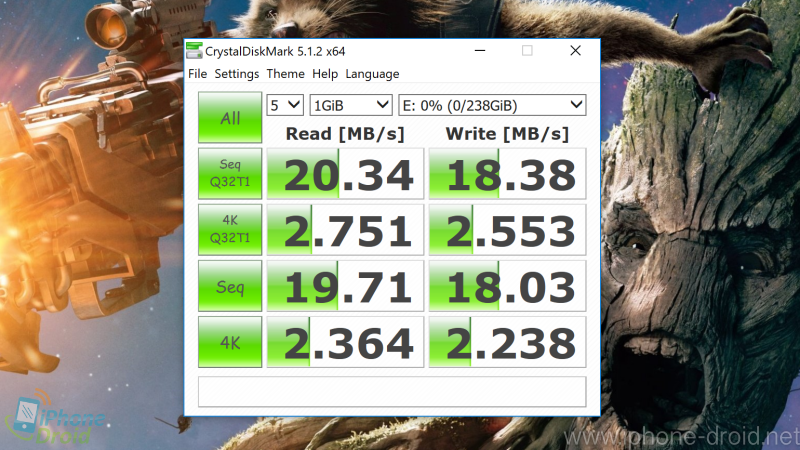Click the Read [MB/s] column header

coord(345,134)
